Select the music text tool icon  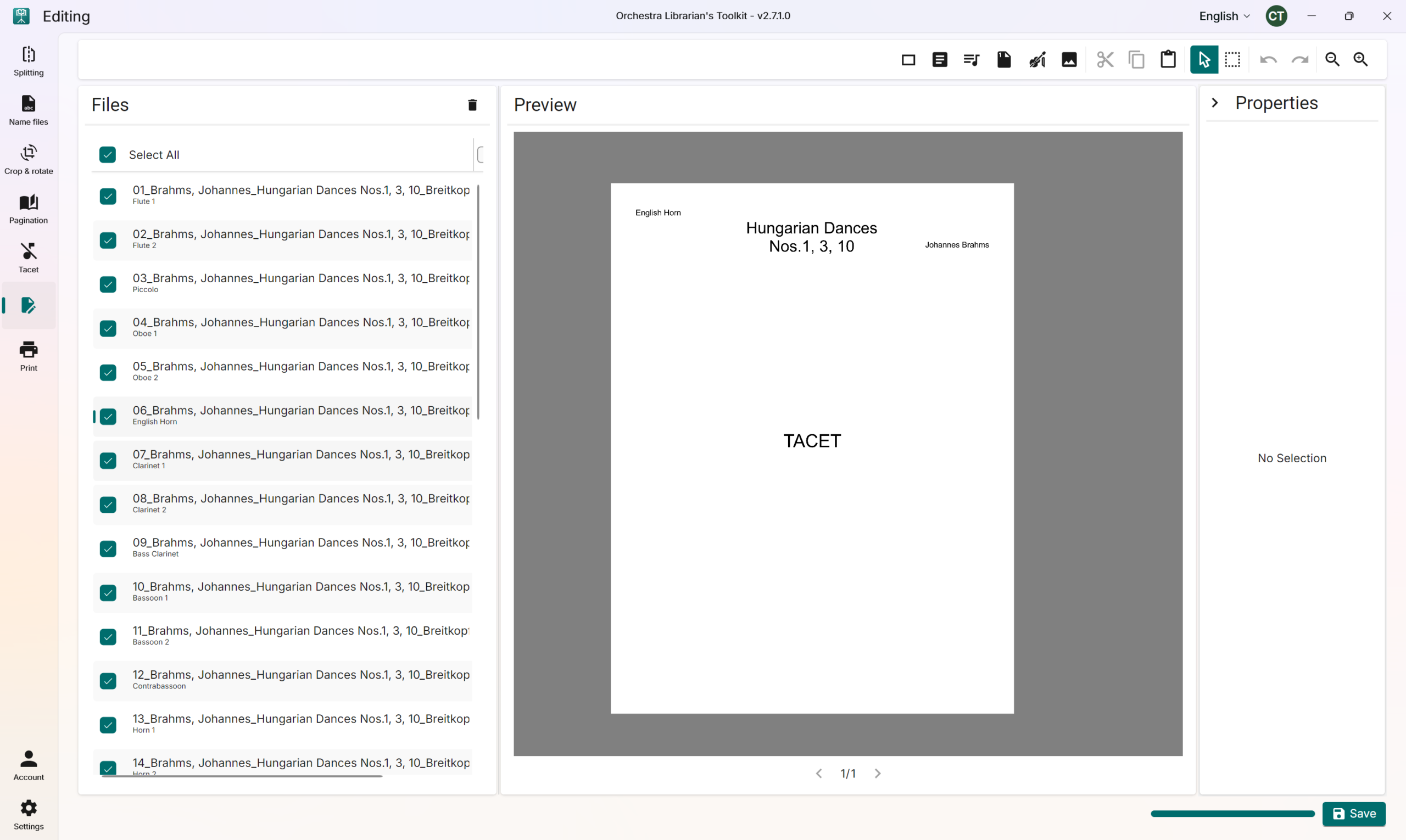(972, 59)
